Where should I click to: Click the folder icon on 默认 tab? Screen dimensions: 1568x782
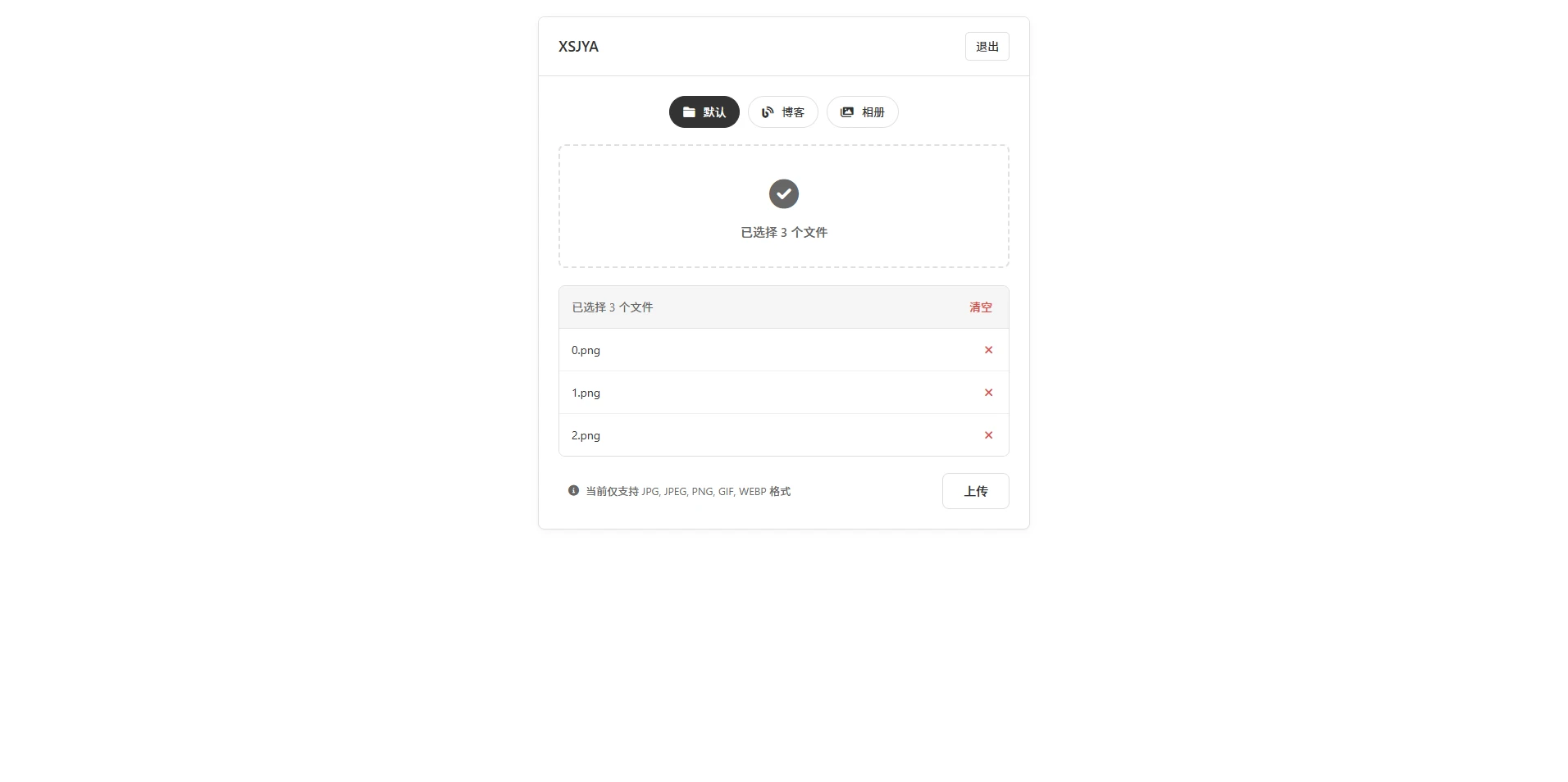tap(689, 112)
